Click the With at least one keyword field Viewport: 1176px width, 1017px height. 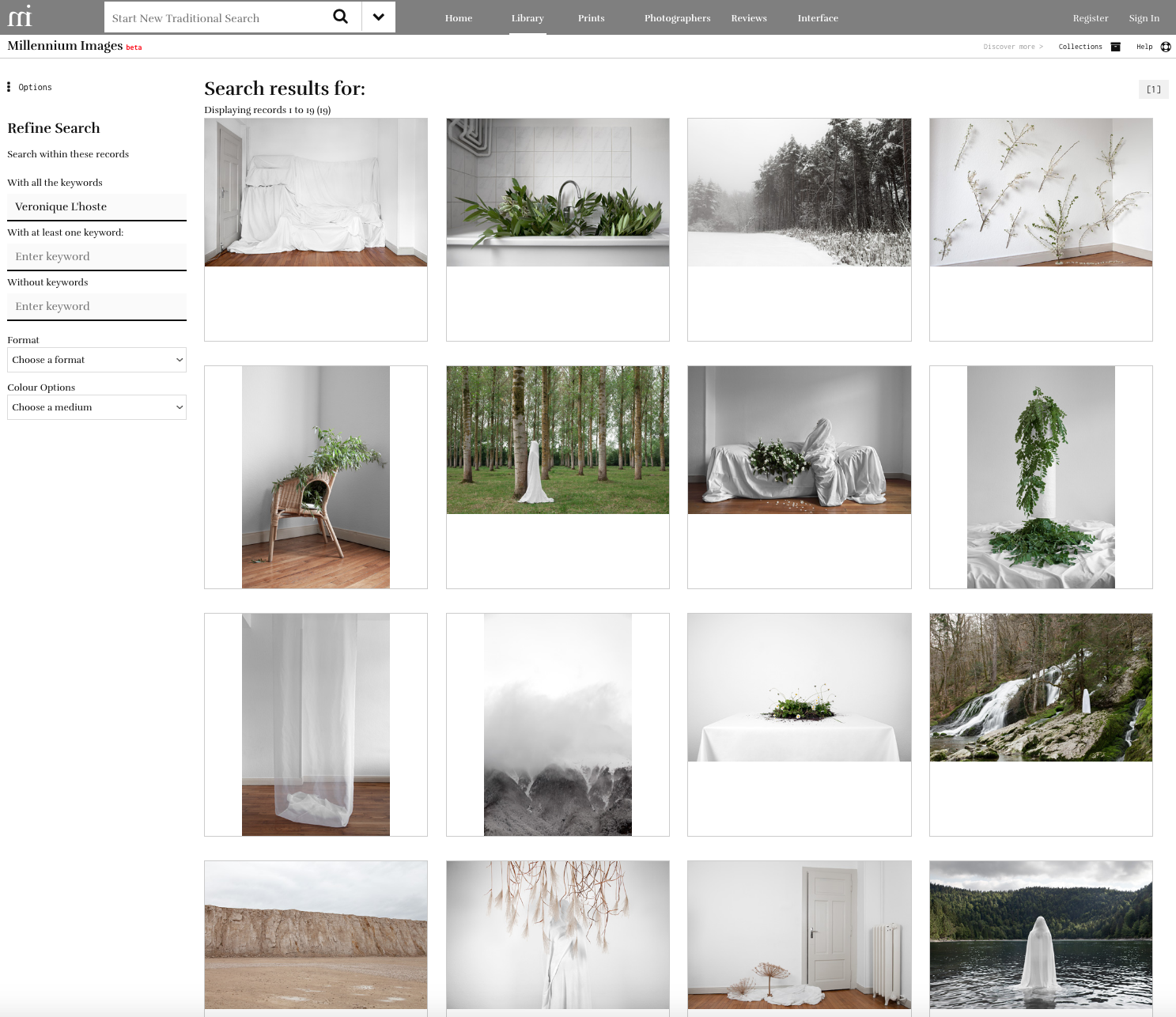click(96, 256)
